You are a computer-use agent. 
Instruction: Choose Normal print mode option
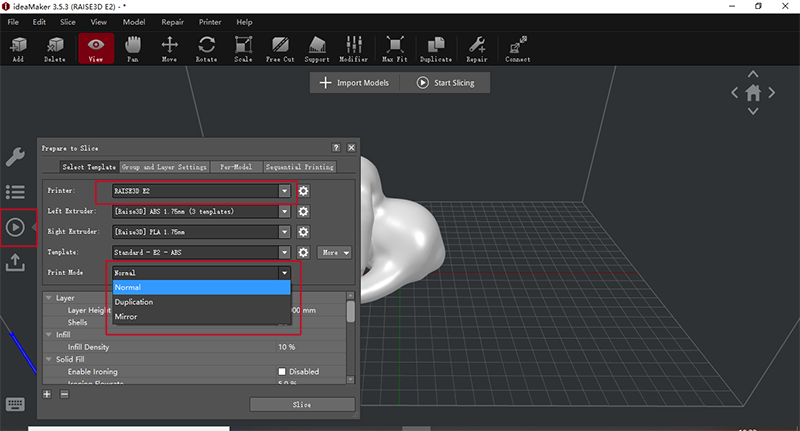(x=201, y=287)
